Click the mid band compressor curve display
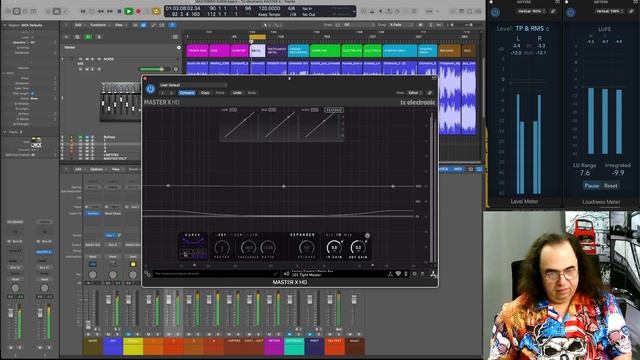This screenshot has width=640, height=360. click(x=280, y=125)
